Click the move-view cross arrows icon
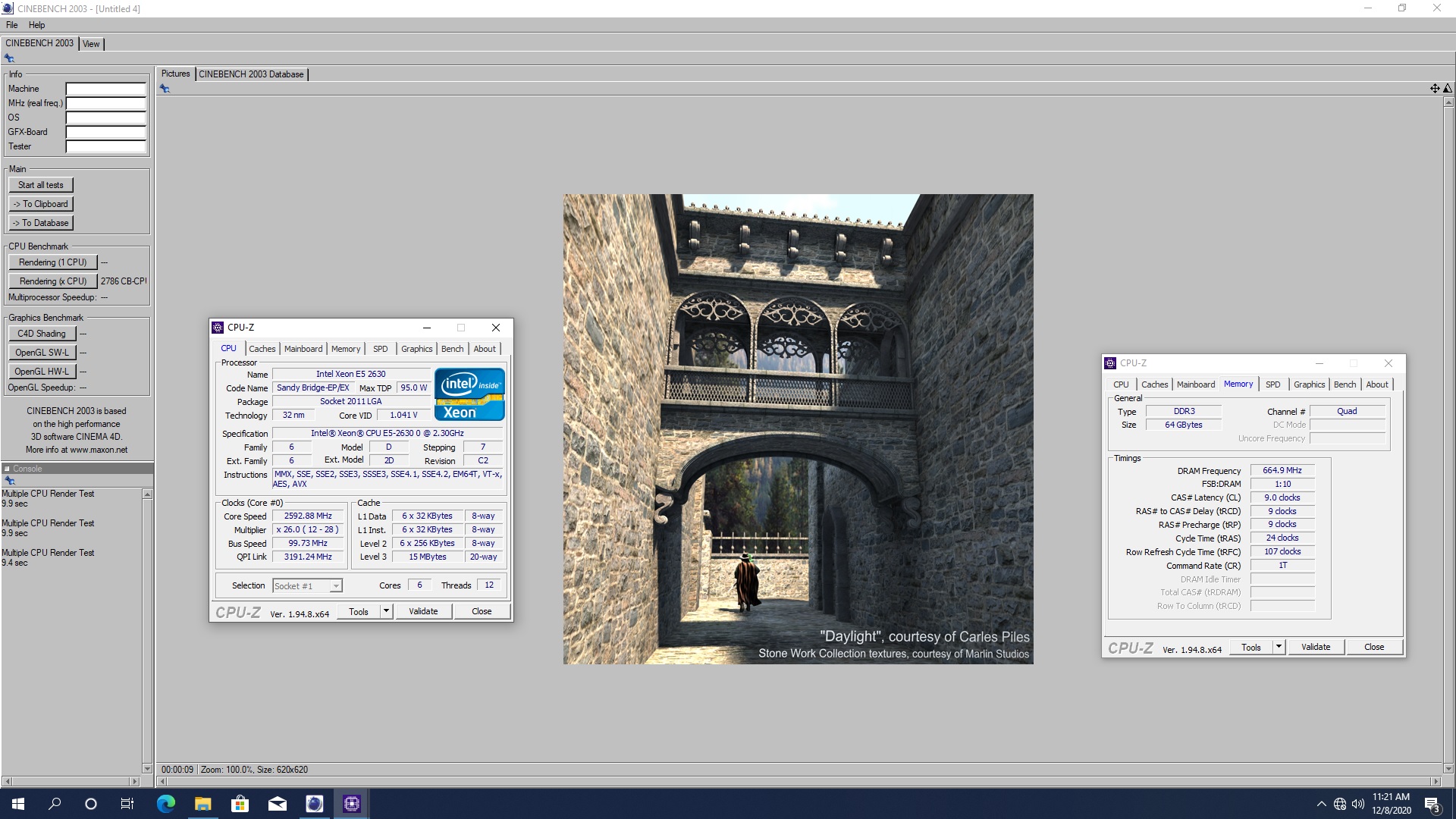Screen dimensions: 1456x819 pos(1435,89)
